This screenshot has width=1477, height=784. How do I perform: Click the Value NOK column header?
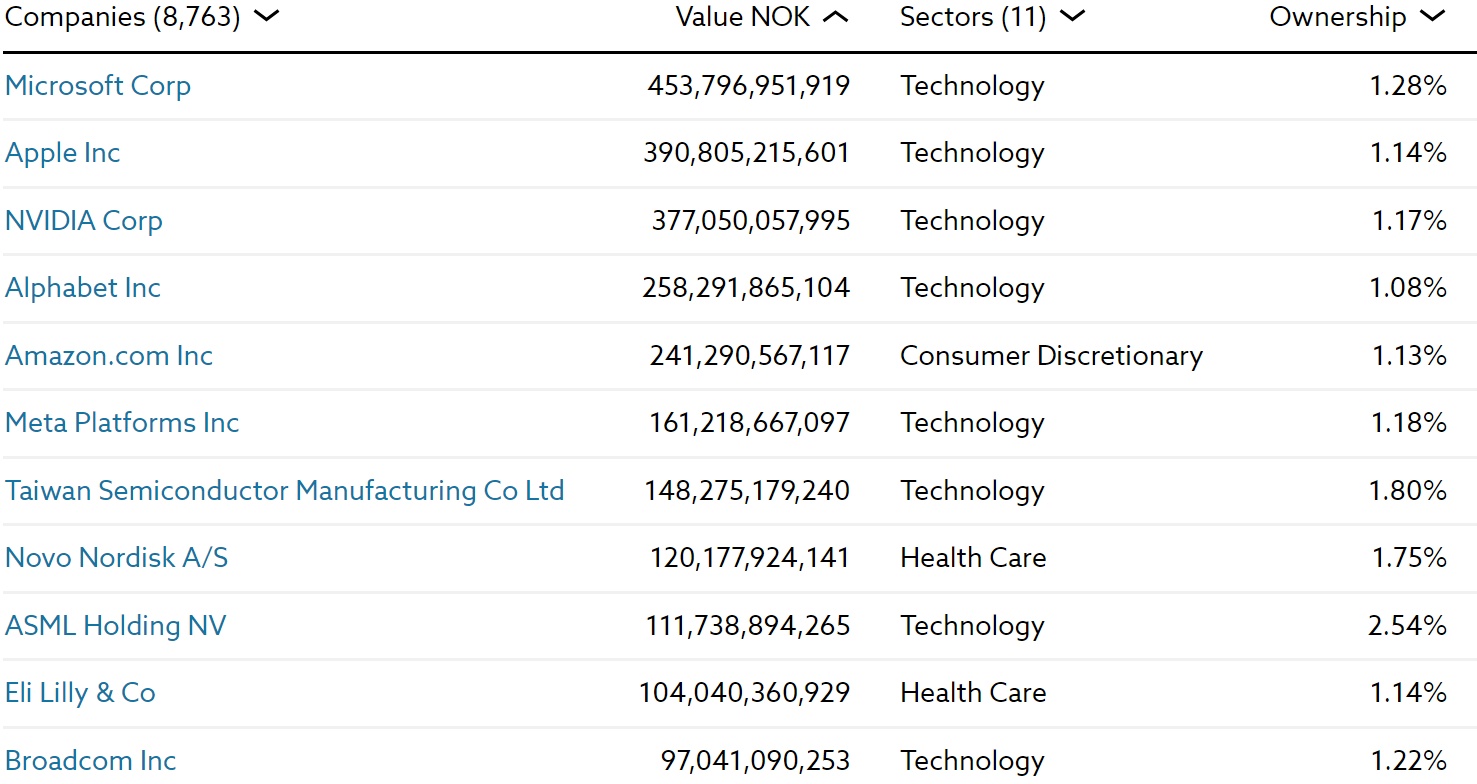coord(743,17)
